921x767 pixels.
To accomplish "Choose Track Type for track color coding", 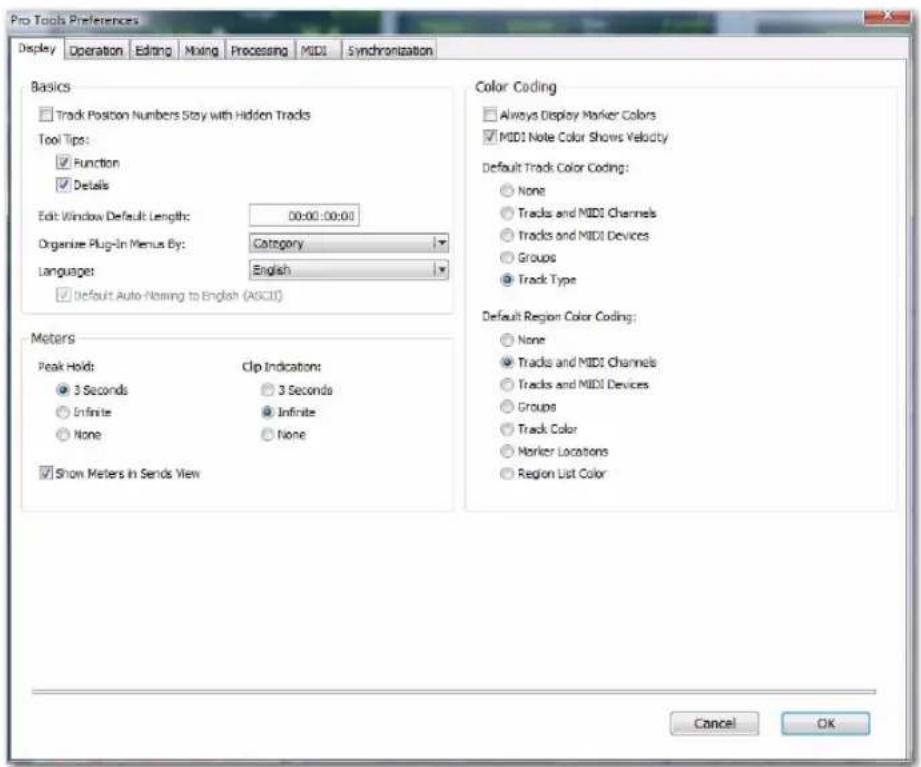I will 507,280.
